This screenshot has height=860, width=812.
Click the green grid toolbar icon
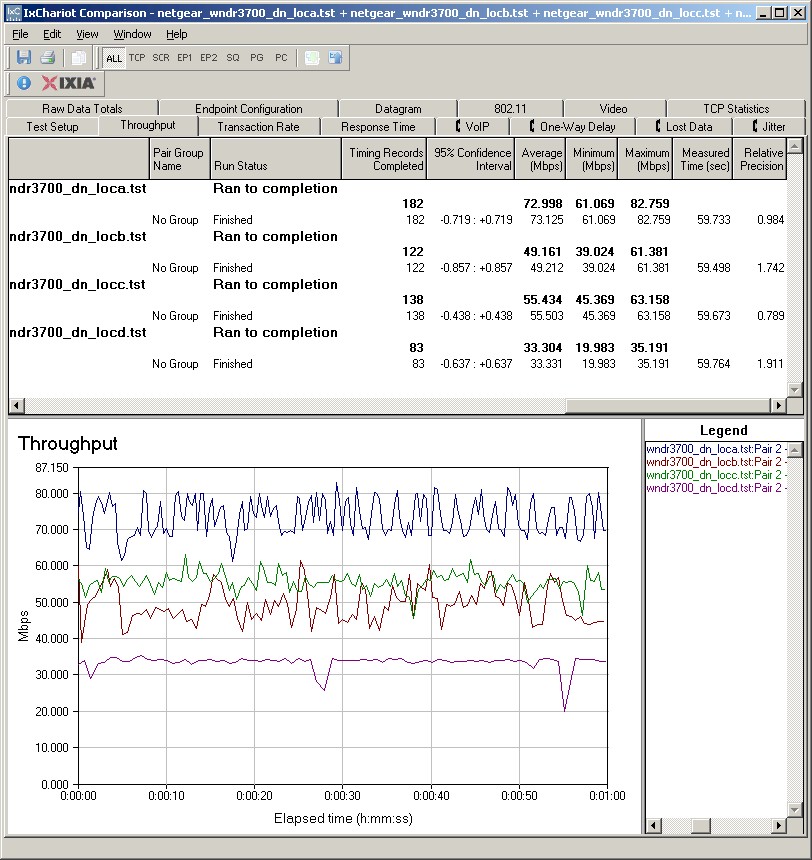[x=312, y=58]
